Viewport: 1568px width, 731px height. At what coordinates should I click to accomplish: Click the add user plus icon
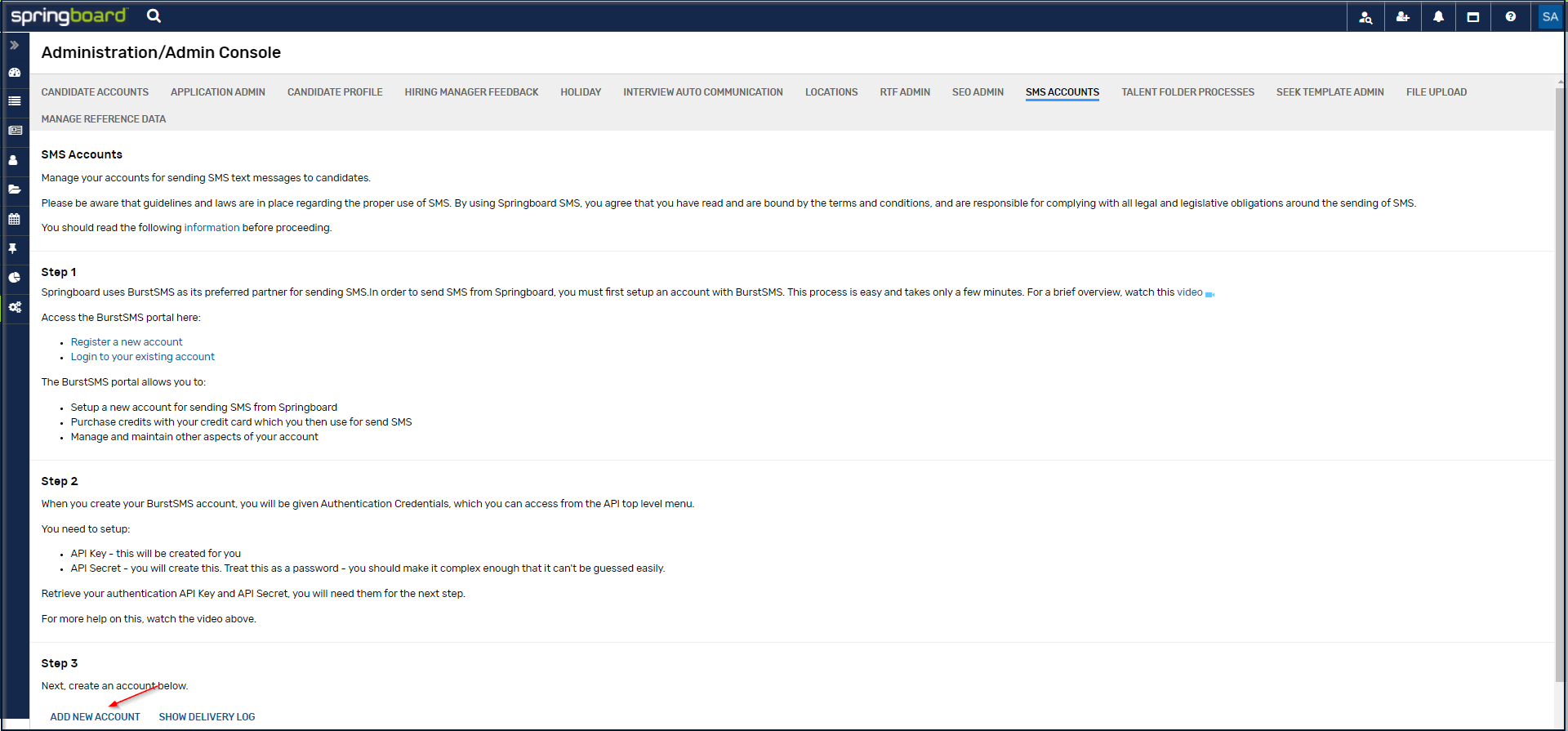pyautogui.click(x=1403, y=16)
